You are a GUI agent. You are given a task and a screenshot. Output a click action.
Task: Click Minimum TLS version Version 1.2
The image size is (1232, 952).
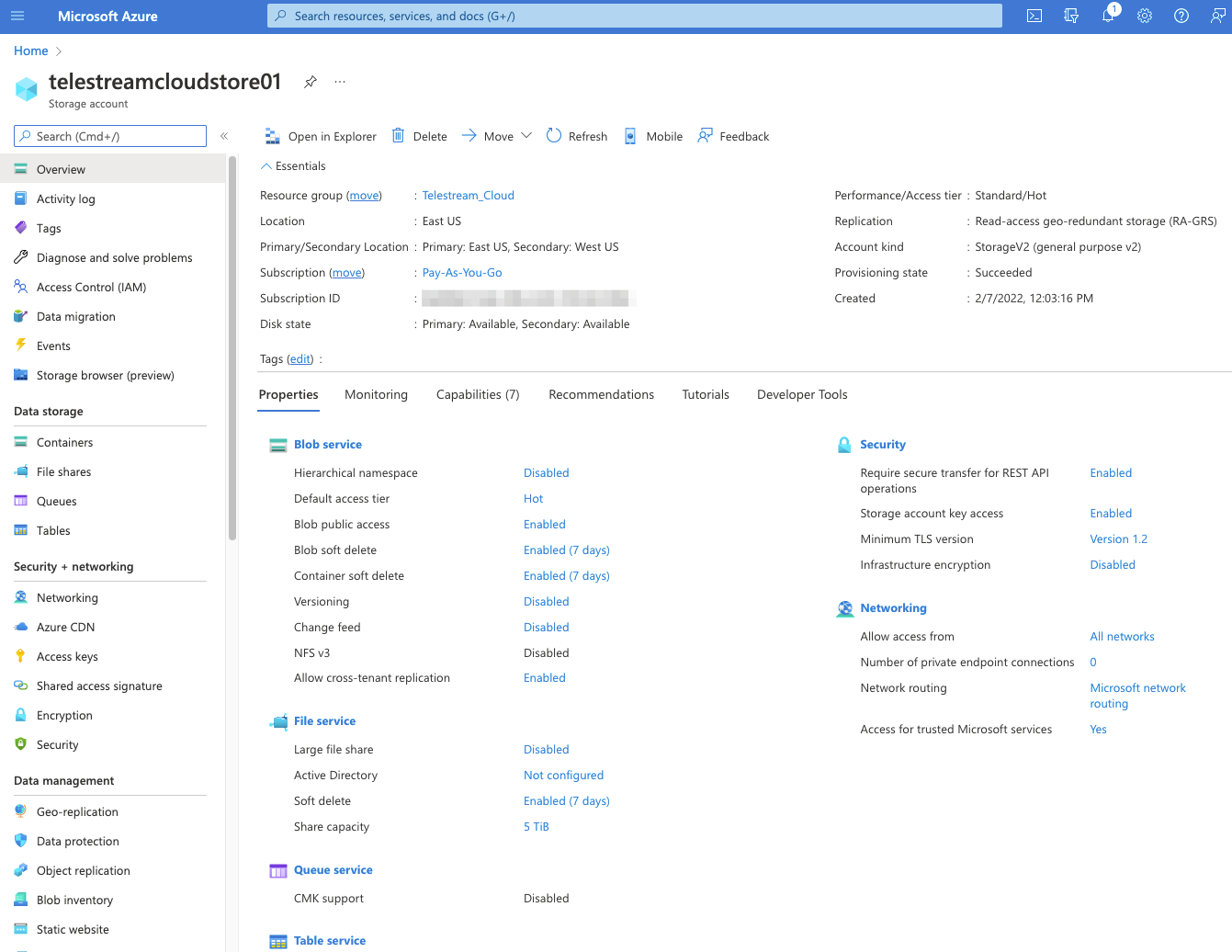[1118, 538]
